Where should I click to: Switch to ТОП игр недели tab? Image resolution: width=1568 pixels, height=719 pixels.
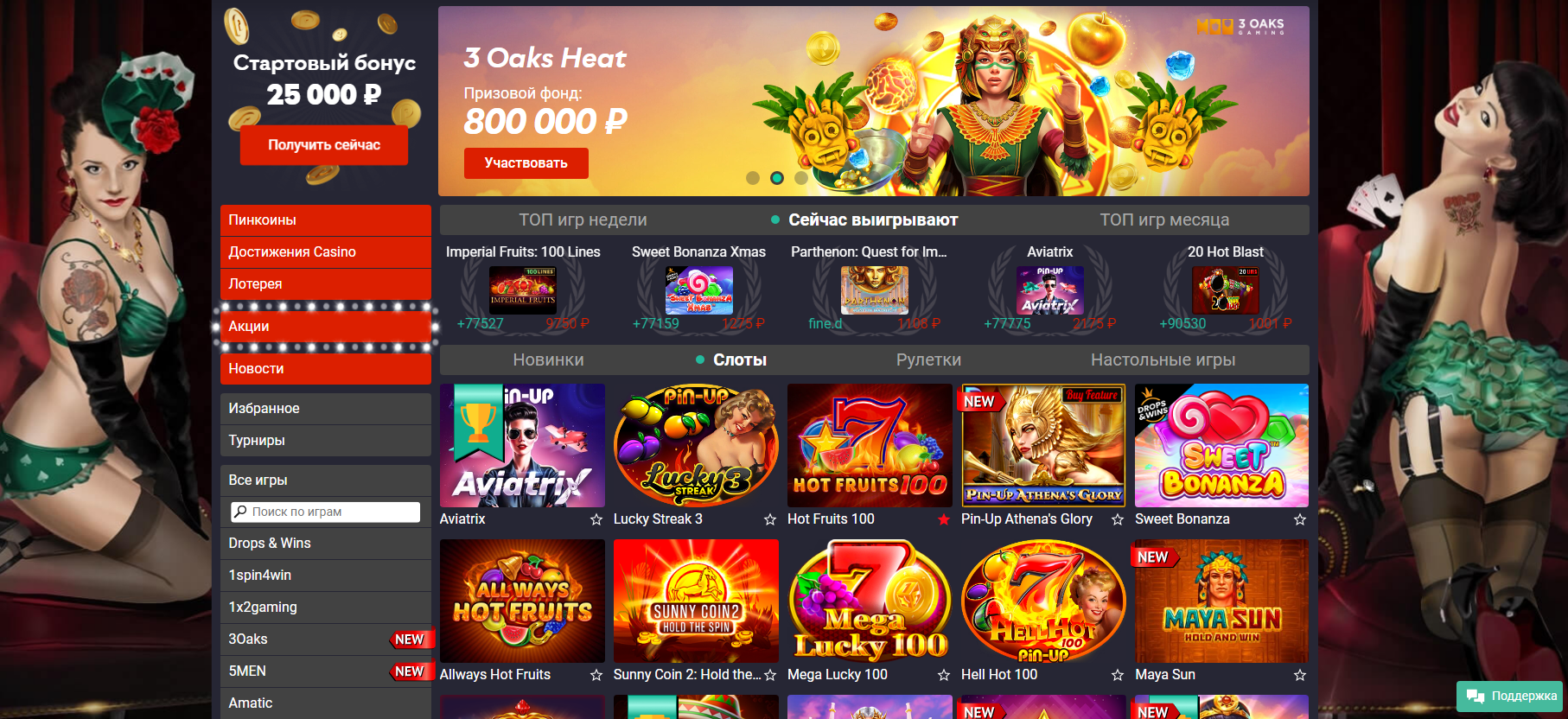[x=583, y=220]
